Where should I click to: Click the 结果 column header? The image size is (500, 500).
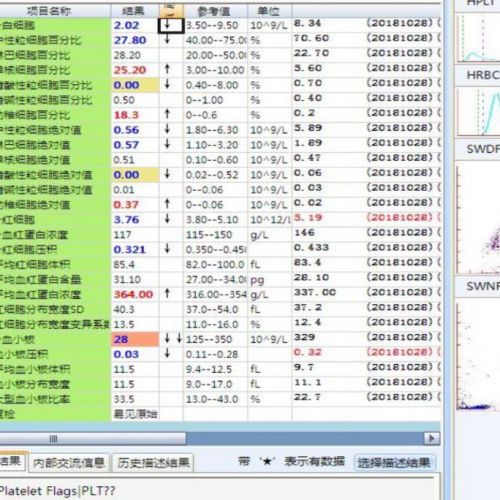(134, 11)
